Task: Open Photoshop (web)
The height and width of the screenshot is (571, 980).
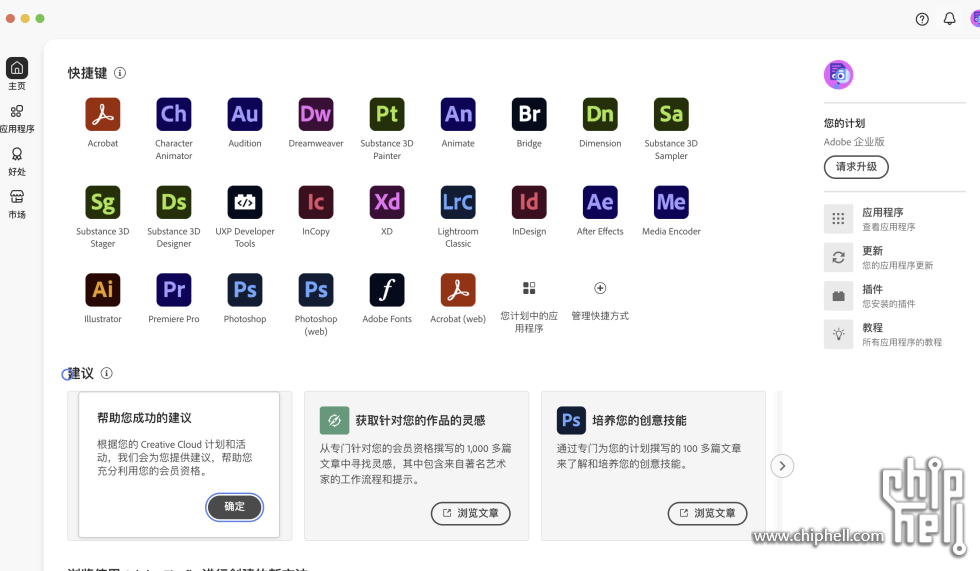Action: tap(316, 290)
